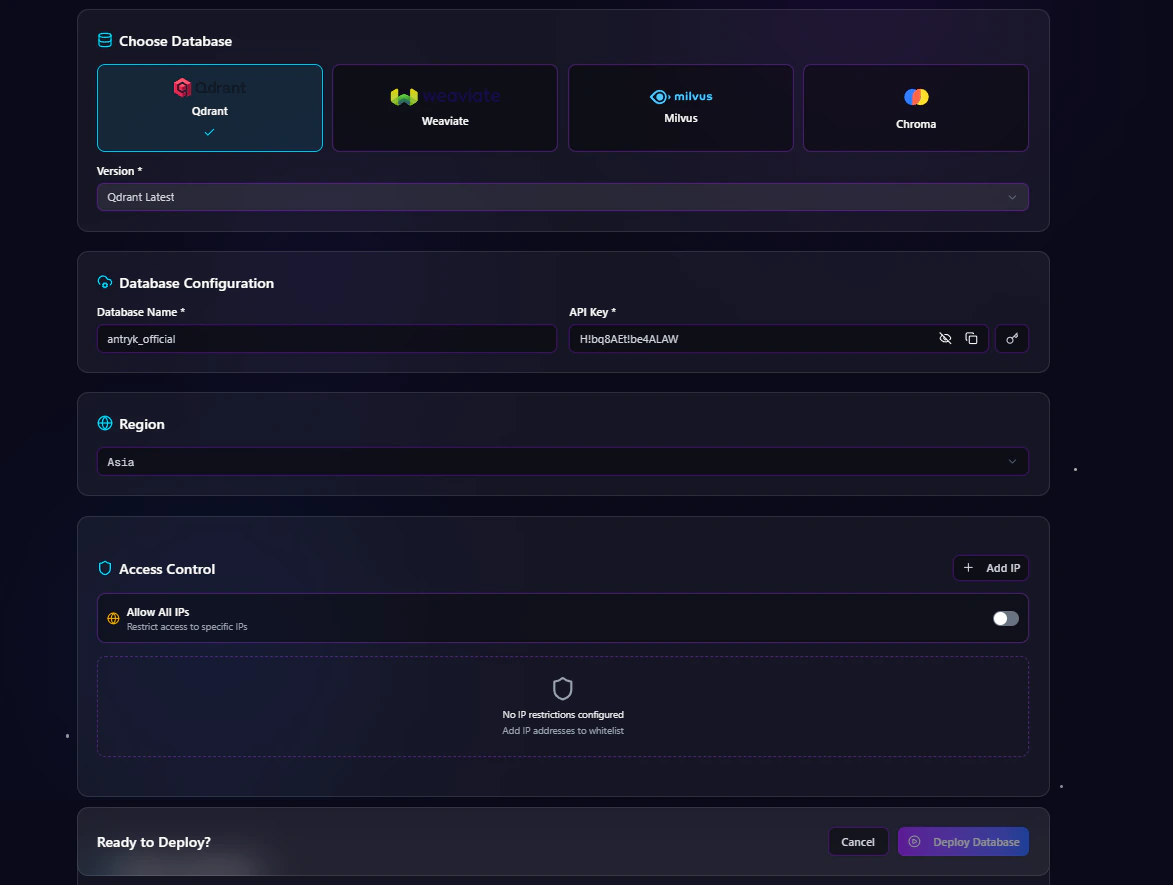Click the shield icon above No IP restrictions
The image size is (1173, 885).
coord(563,688)
